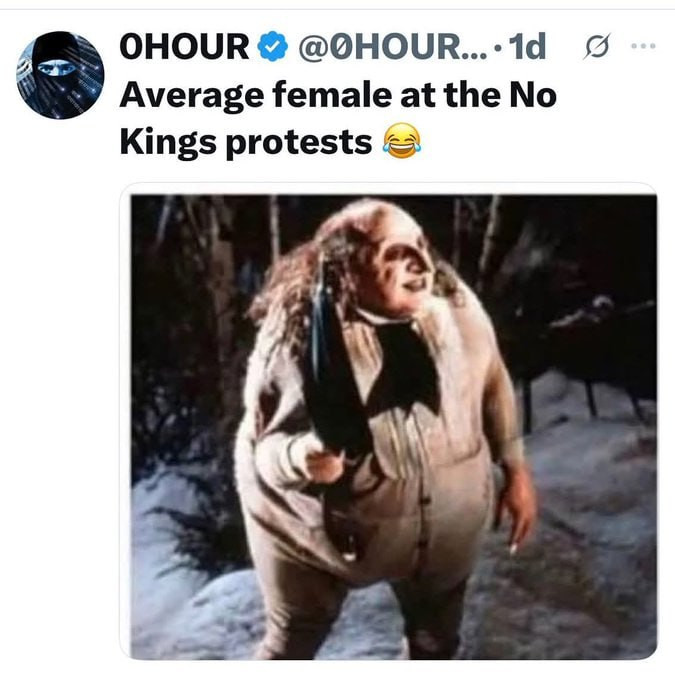Open the attached photo in the tweet
Viewport: 675px width, 680px height.
393,427
